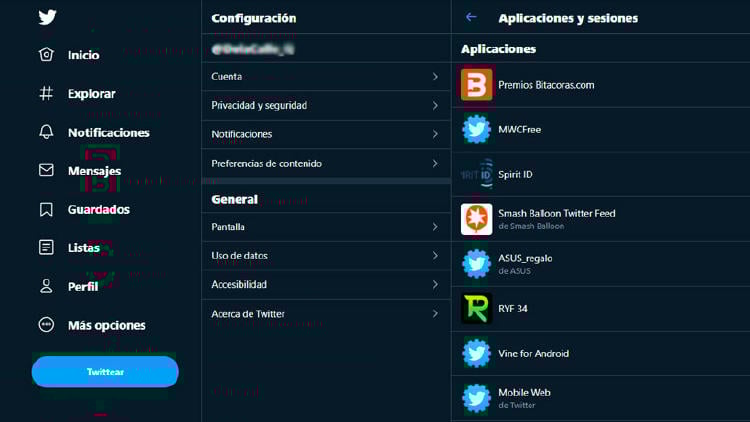Open Premios Bitacoras.com app entry
The image size is (750, 422).
[601, 85]
